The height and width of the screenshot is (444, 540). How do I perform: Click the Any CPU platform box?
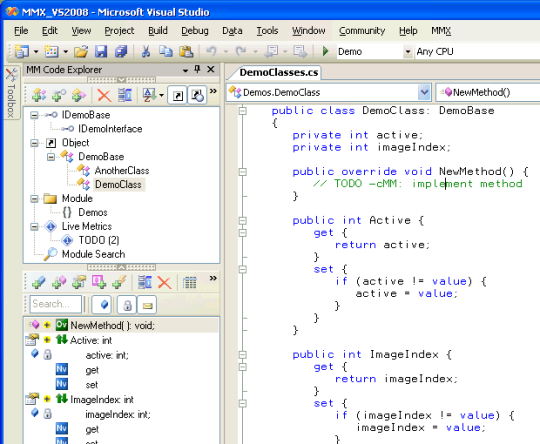477,52
